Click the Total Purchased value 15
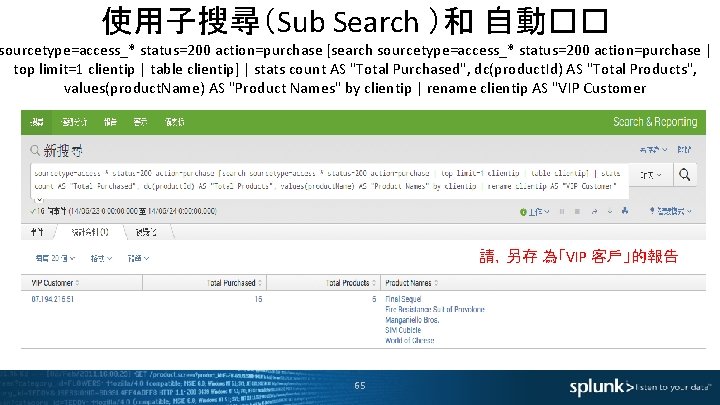Viewport: 720px width, 405px height. click(259, 299)
